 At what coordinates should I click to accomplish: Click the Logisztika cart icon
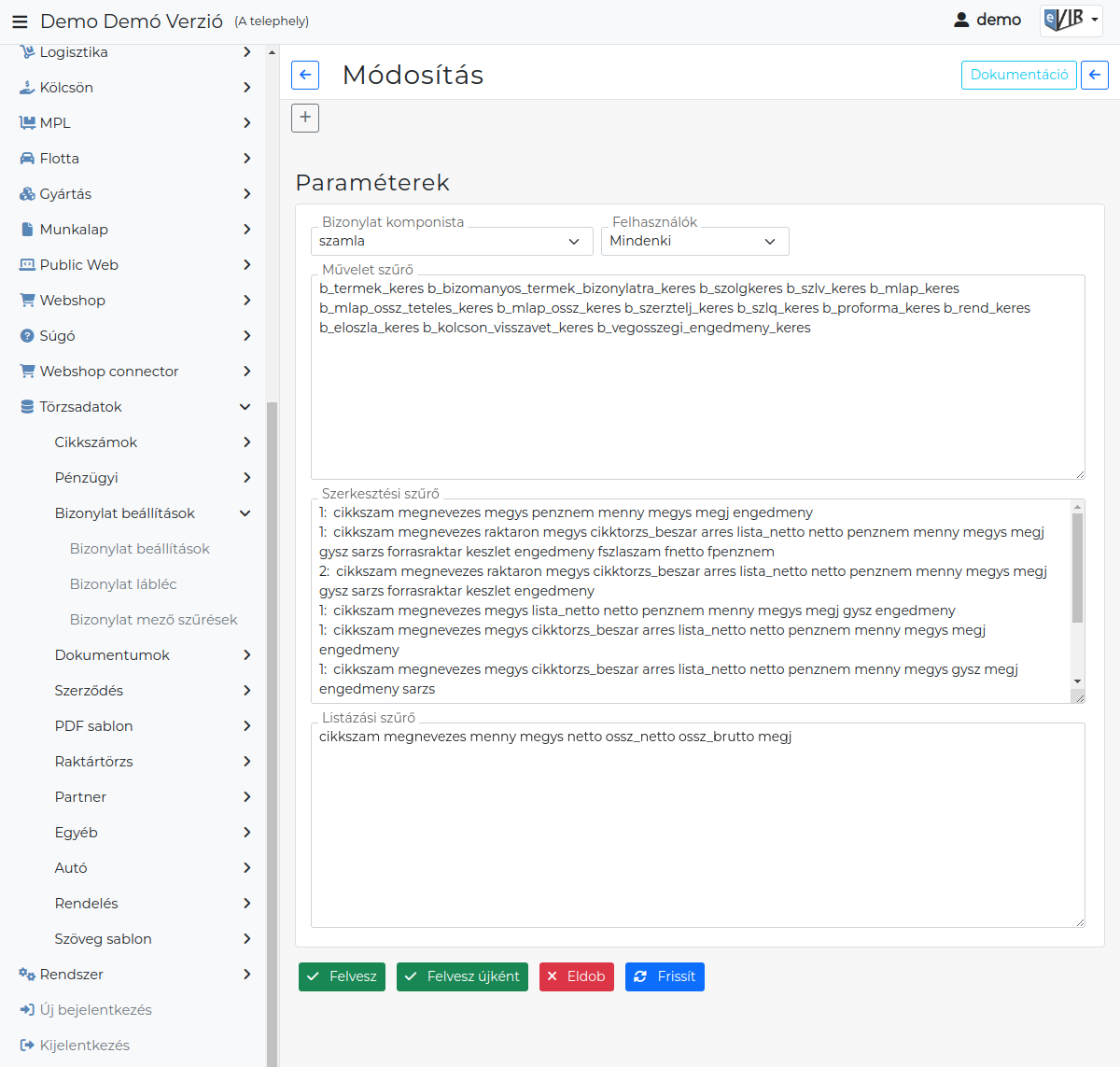(x=27, y=52)
